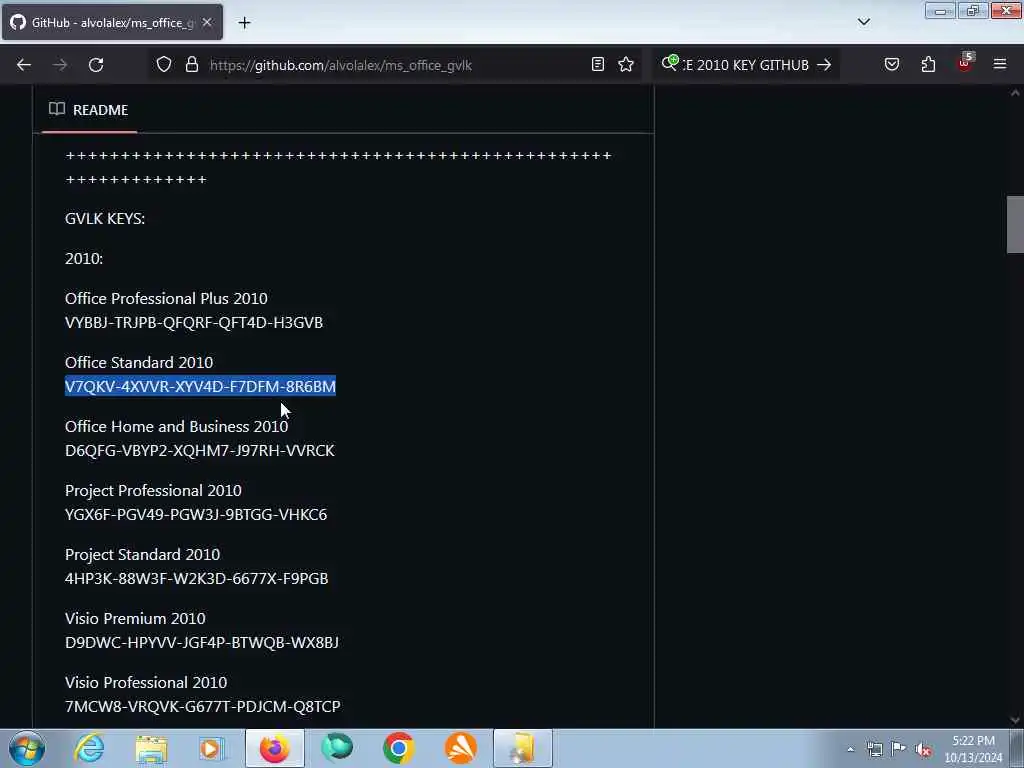Click the padlock site security icon
Screen dimensions: 1024x768
tap(191, 64)
